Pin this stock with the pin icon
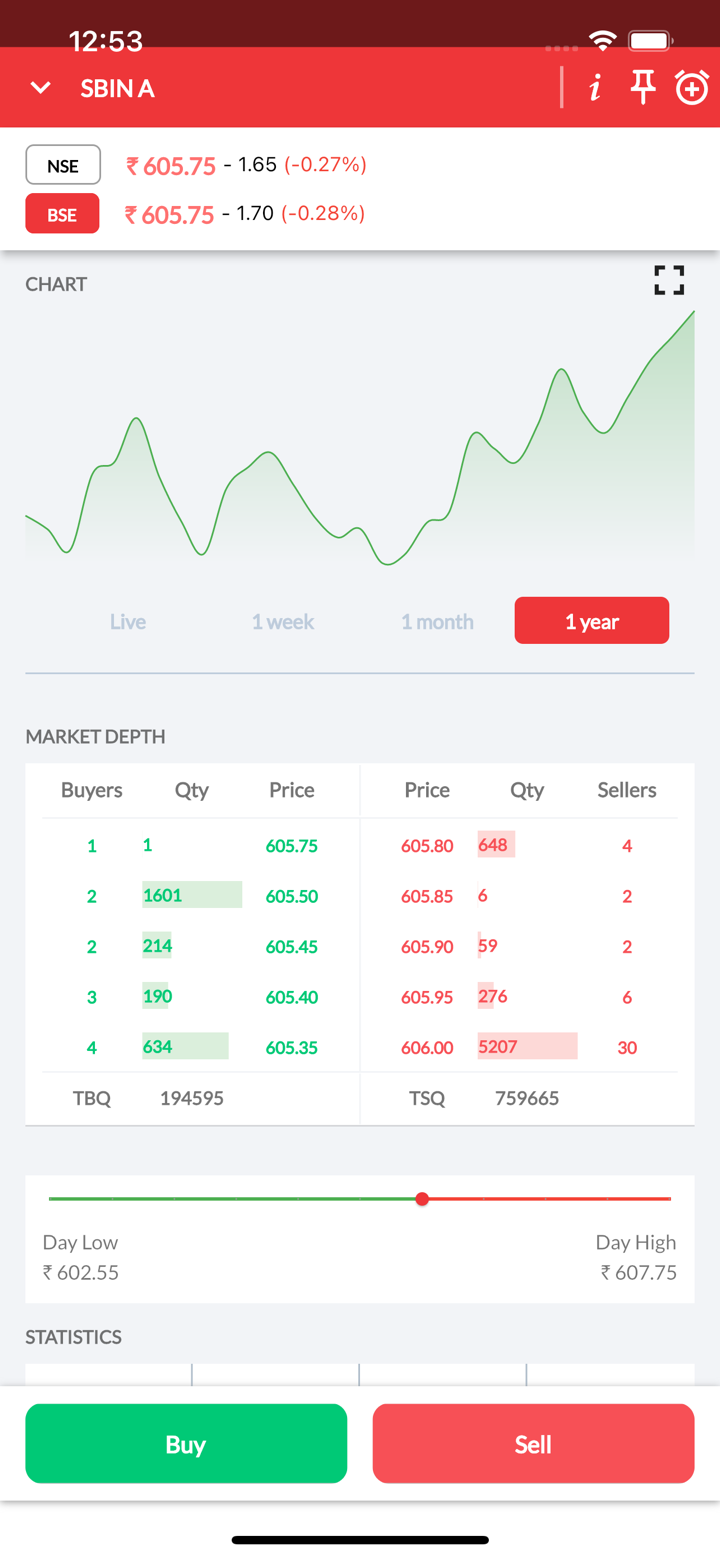Image resolution: width=720 pixels, height=1558 pixels. coord(643,88)
